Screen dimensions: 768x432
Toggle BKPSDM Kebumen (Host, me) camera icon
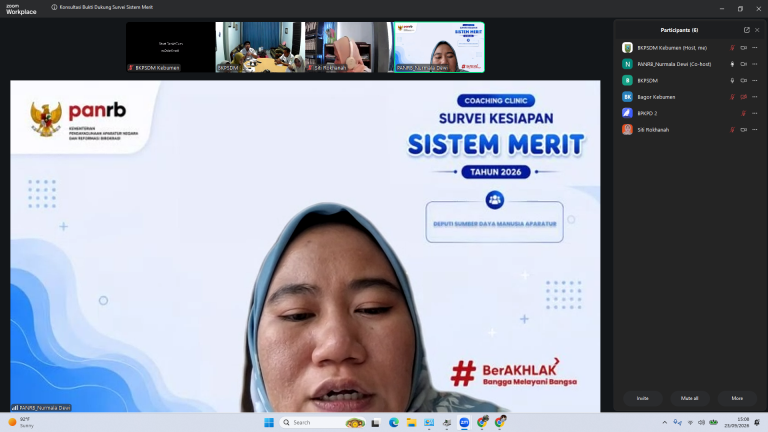click(744, 48)
